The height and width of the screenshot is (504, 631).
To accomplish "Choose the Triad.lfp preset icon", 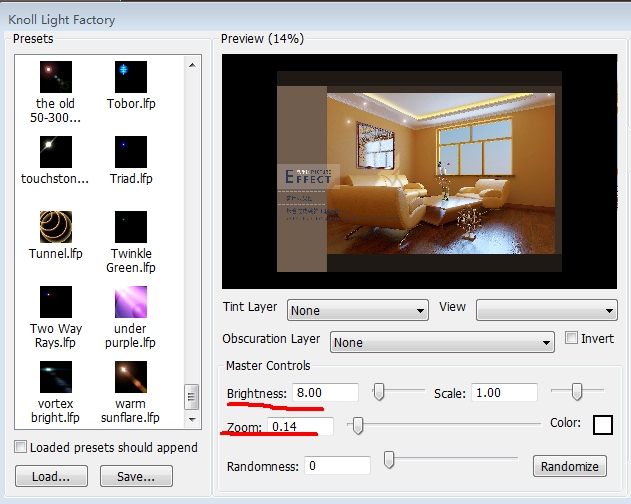I will (131, 152).
